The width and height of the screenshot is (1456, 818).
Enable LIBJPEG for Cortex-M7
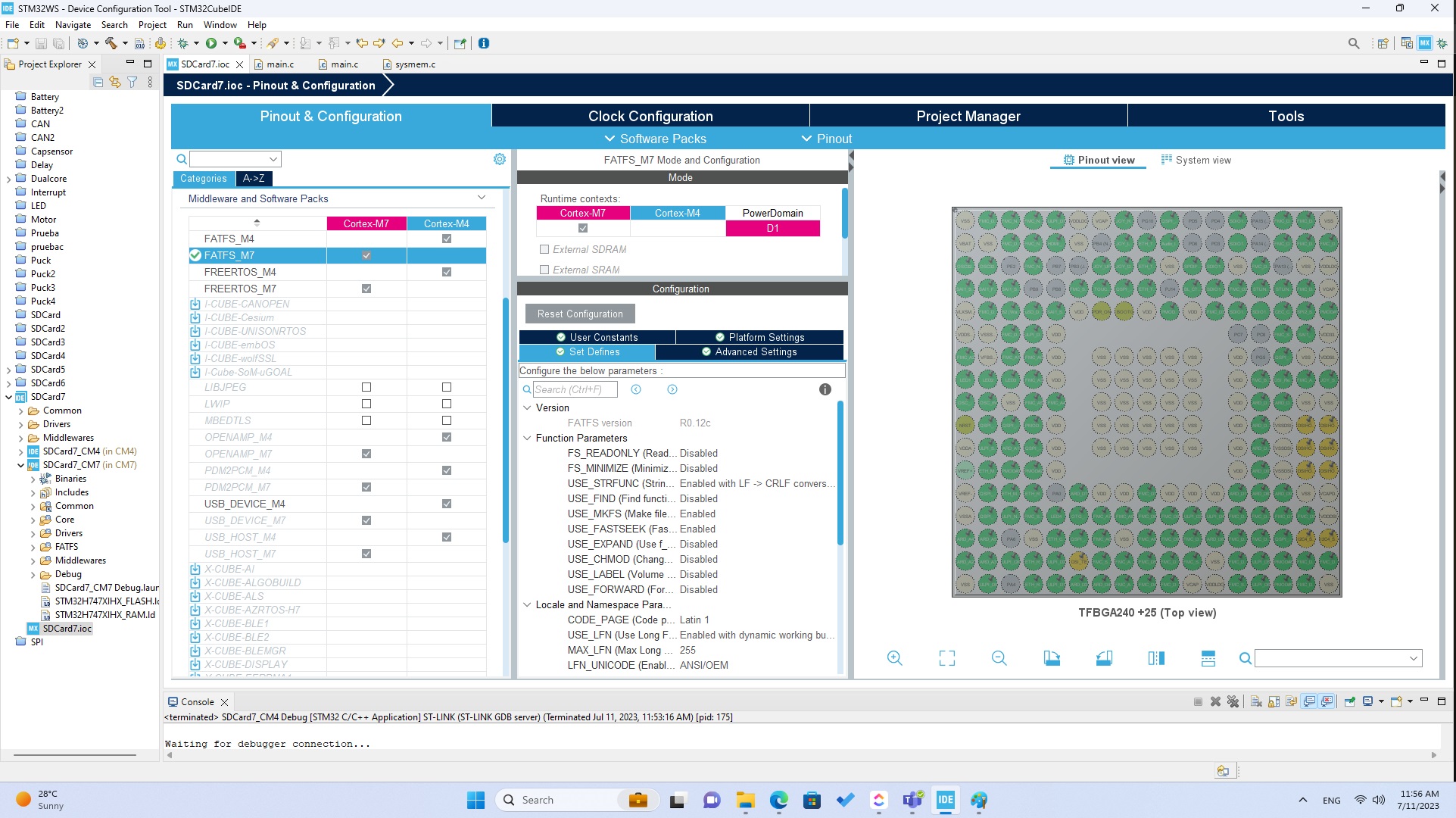[x=366, y=387]
